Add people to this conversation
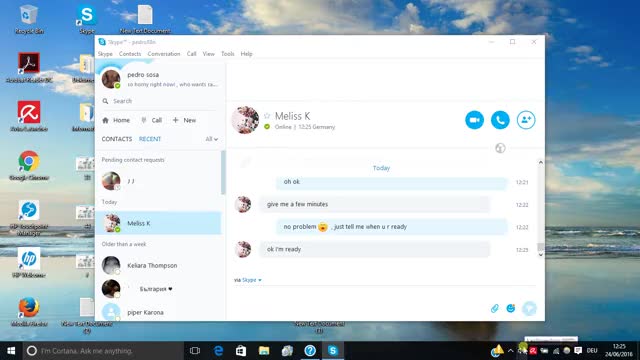The width and height of the screenshot is (640, 360). tap(526, 120)
